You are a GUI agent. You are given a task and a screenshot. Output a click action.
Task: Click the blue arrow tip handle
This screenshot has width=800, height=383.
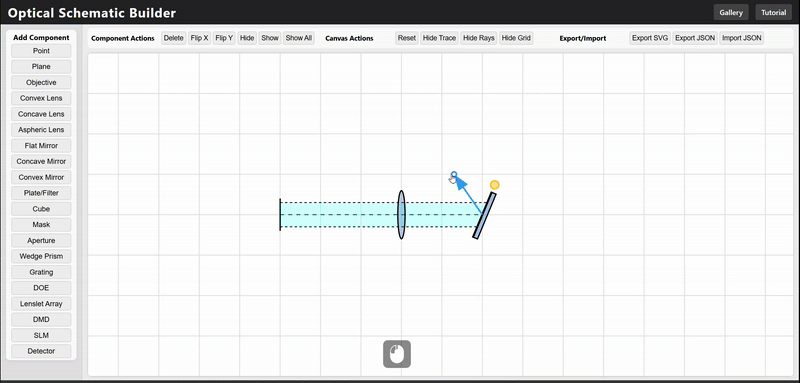pos(454,174)
